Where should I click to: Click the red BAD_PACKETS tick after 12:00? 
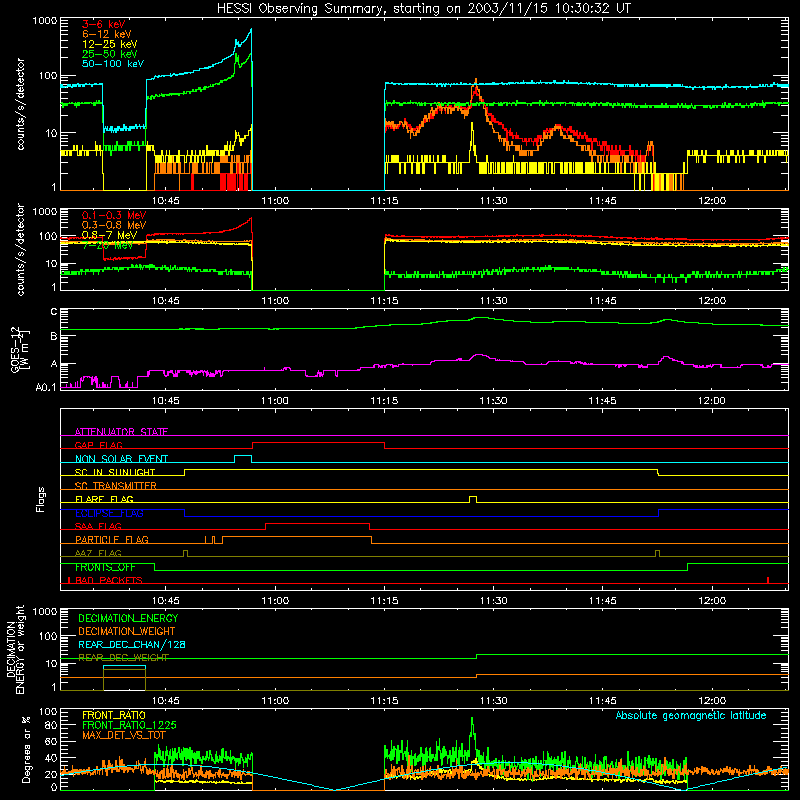(x=768, y=580)
